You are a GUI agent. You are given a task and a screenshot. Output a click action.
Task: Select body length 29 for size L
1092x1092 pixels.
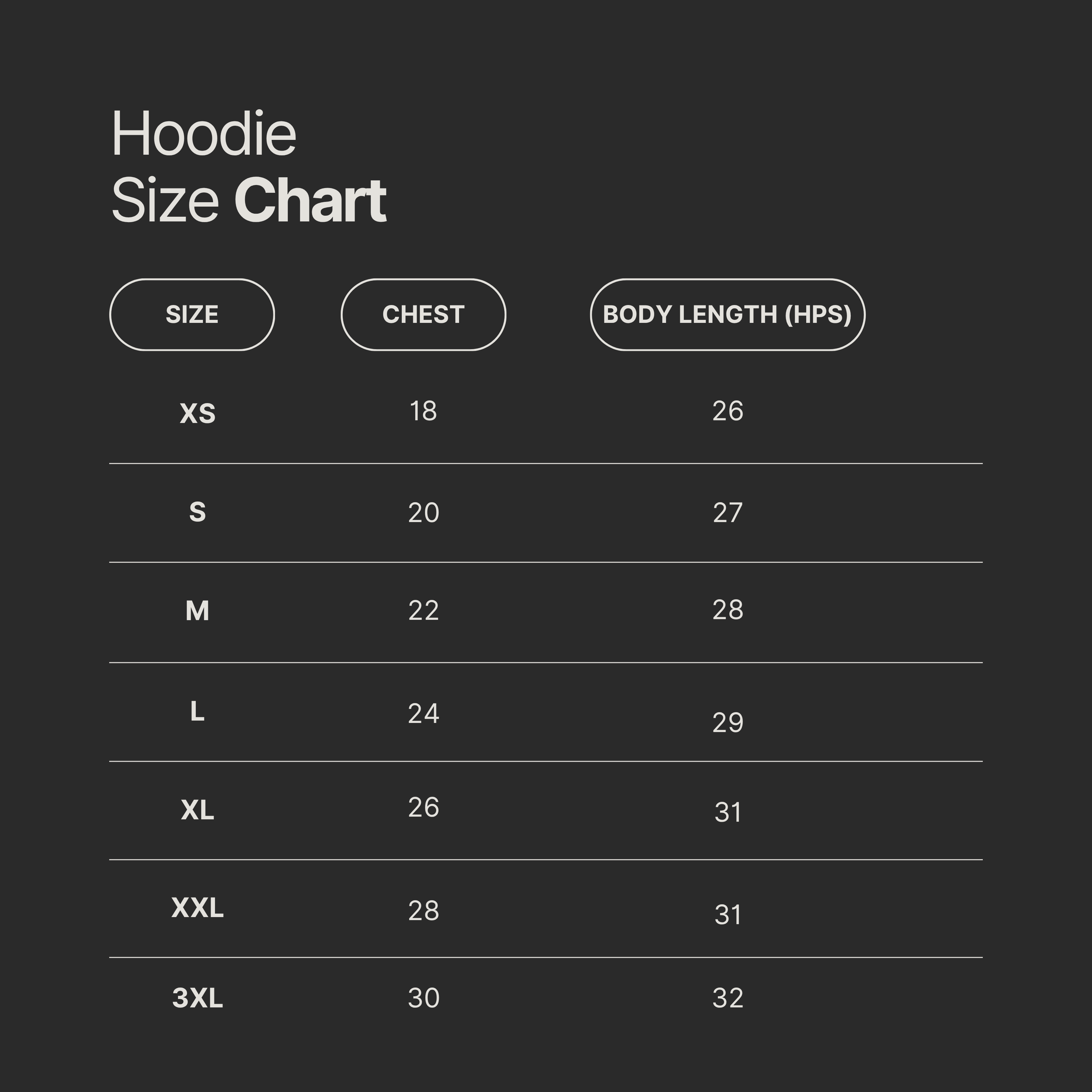point(727,722)
